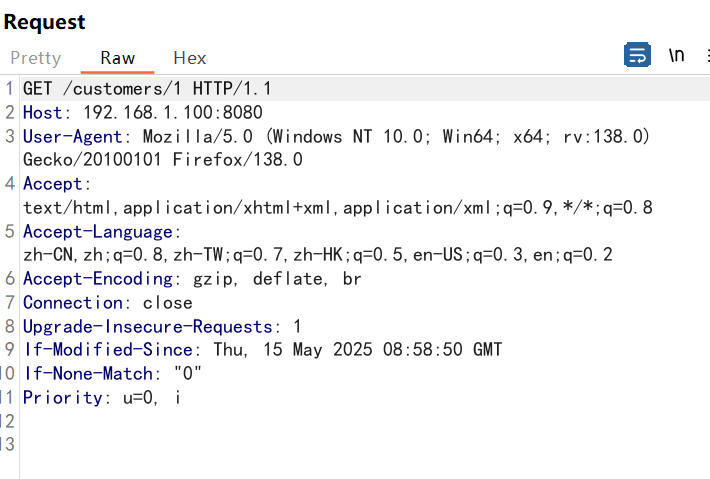Click the Request panel heading

(44, 22)
